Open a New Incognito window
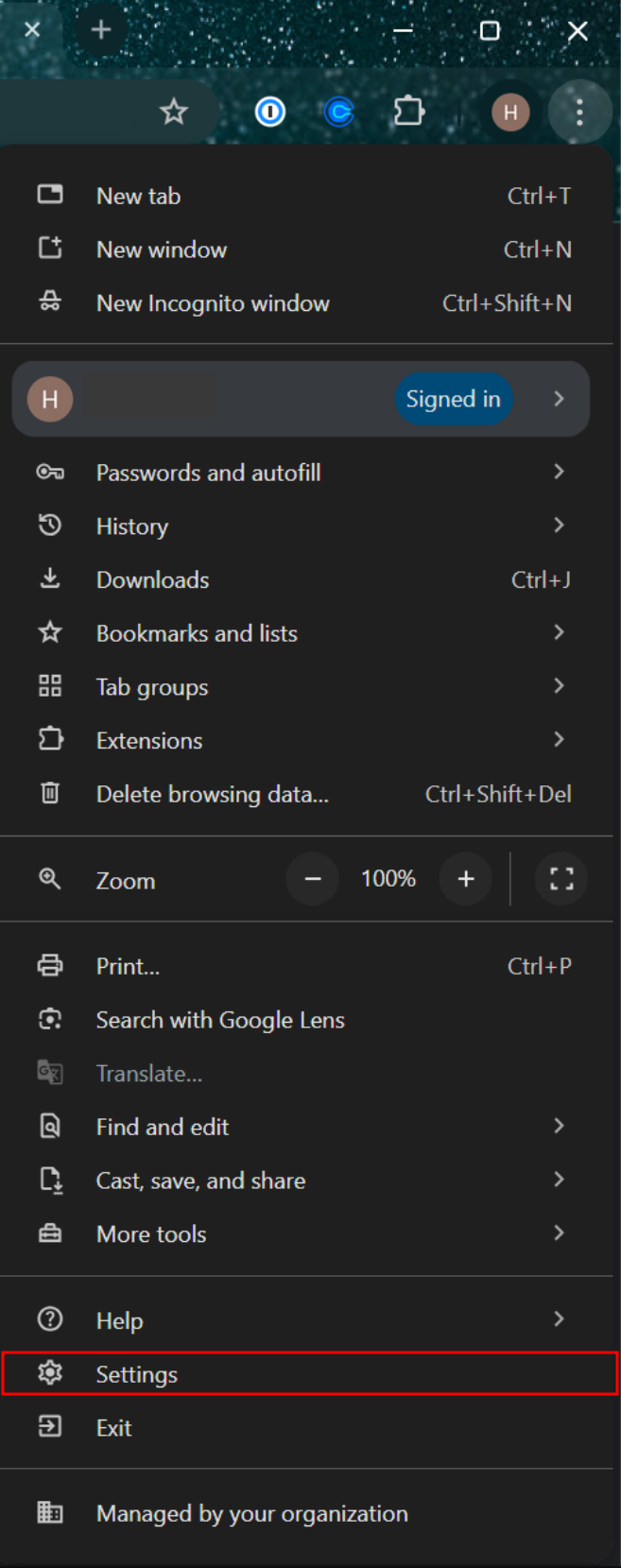The width and height of the screenshot is (621, 1568). pos(213,303)
